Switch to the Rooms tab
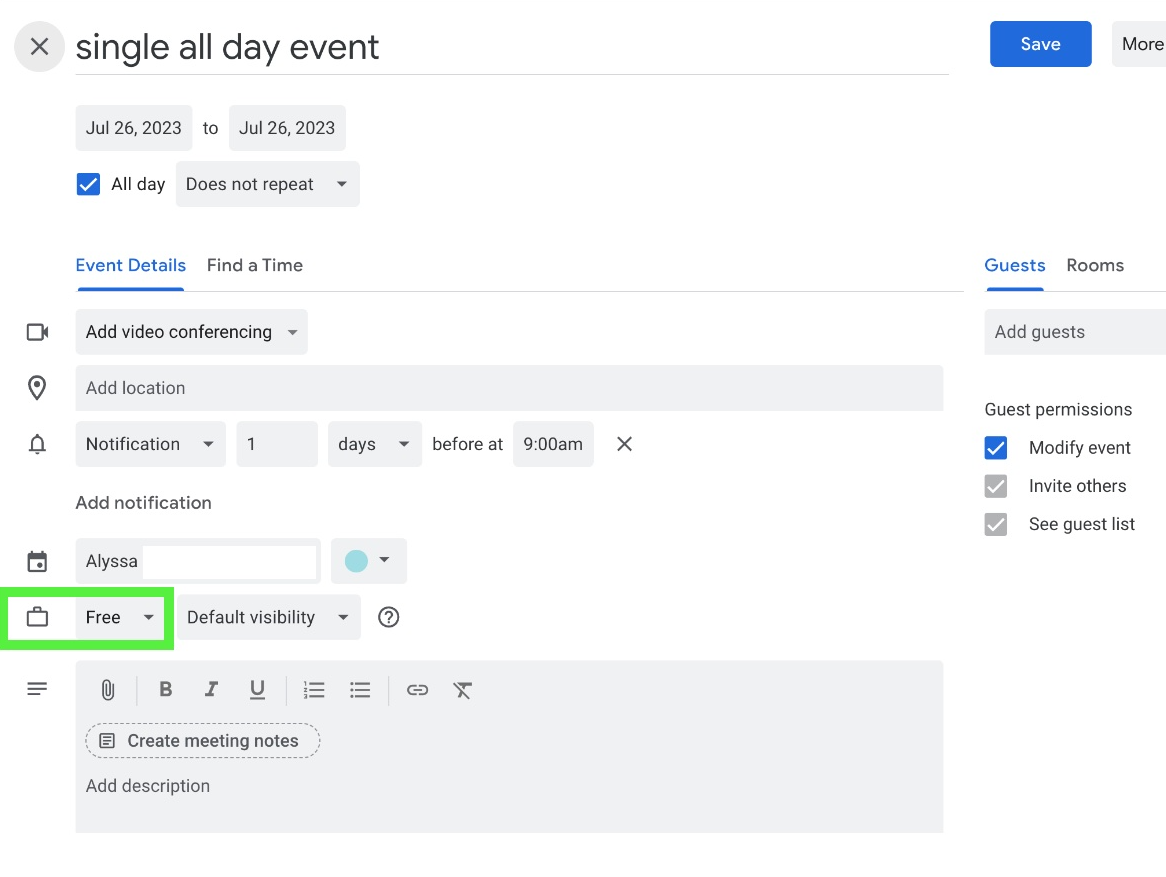This screenshot has width=1166, height=877. [x=1094, y=265]
